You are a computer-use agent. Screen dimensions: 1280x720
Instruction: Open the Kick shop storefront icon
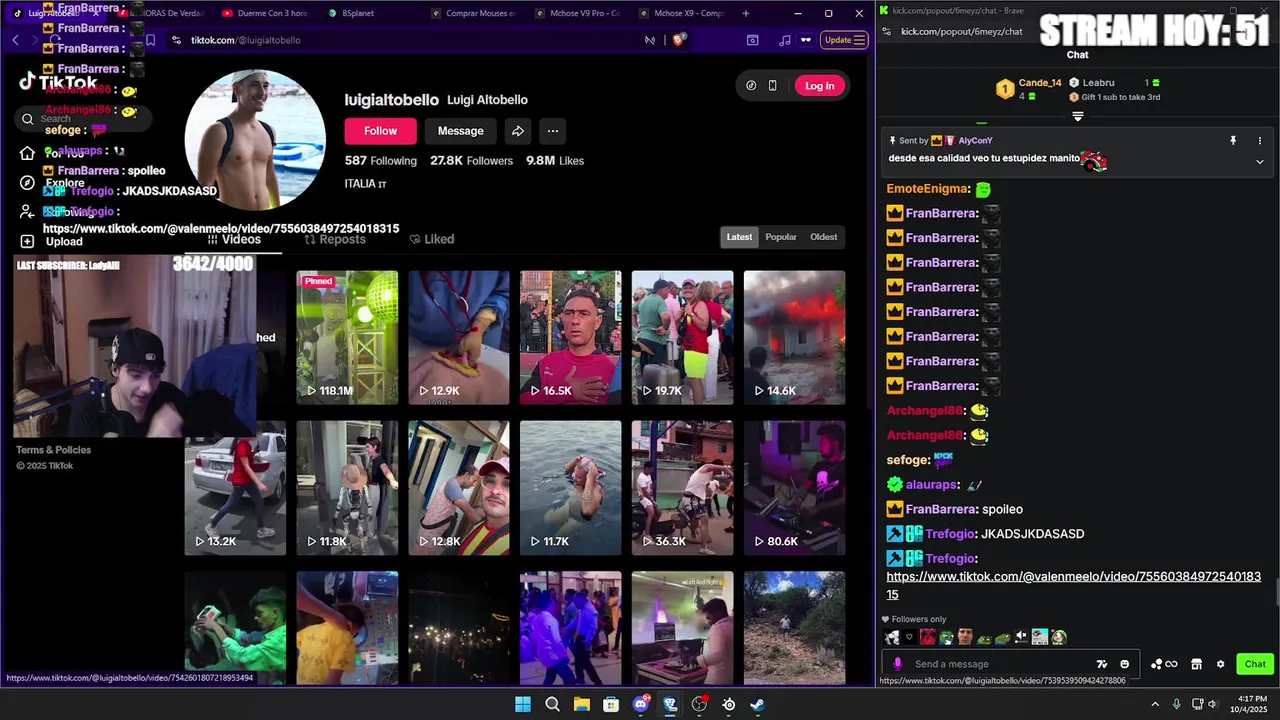(1196, 664)
